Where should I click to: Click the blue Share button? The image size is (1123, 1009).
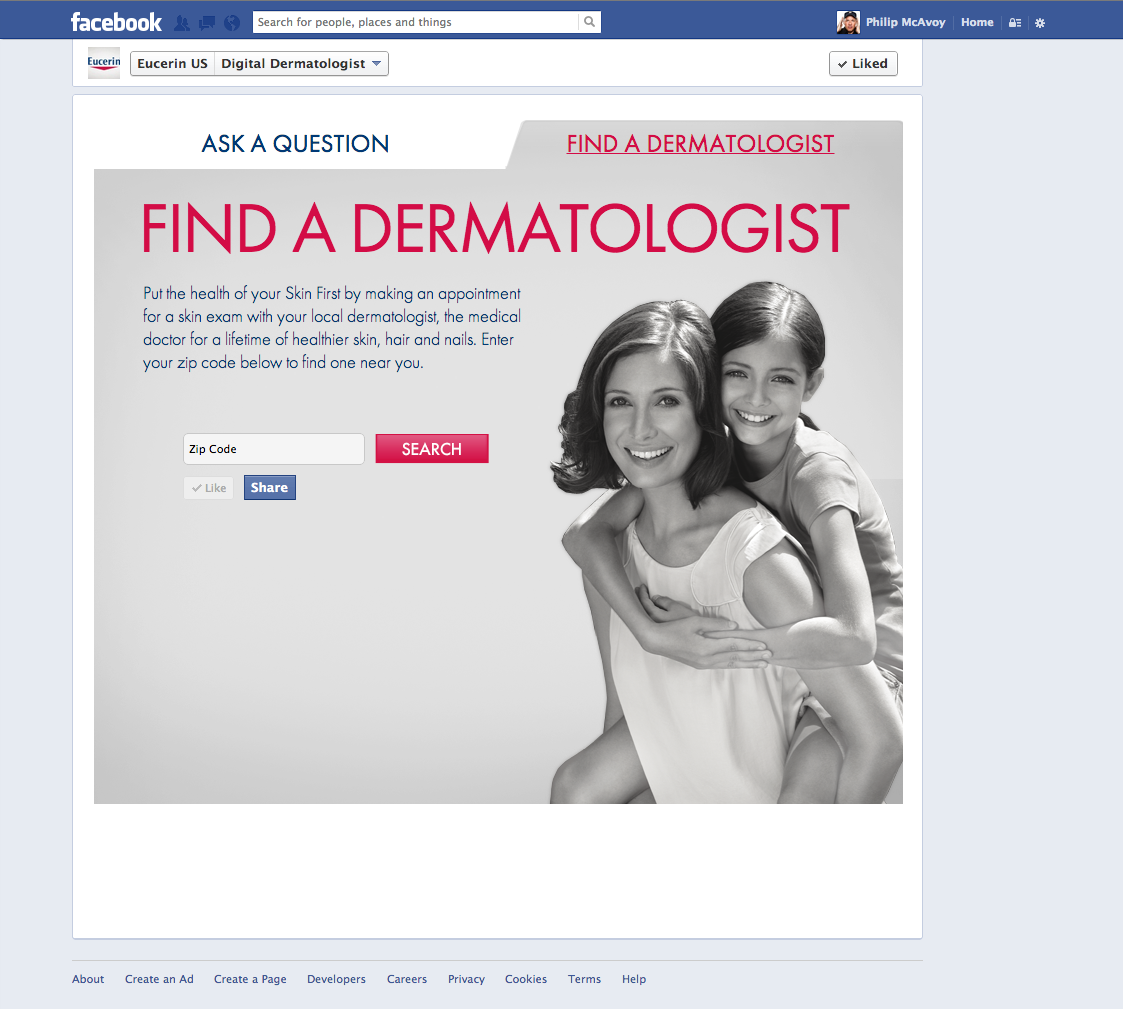(269, 488)
